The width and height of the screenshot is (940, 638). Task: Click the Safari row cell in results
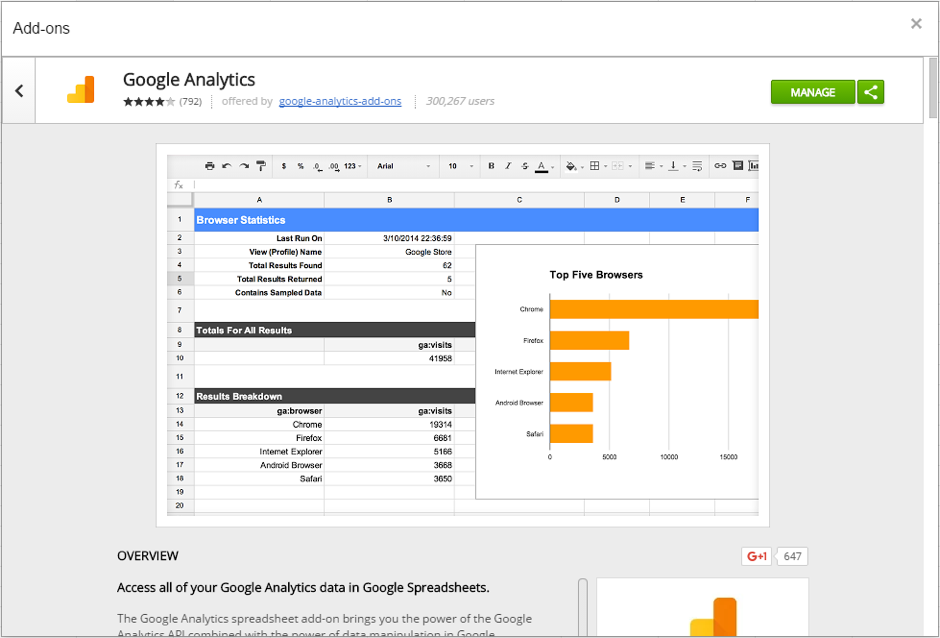click(259, 478)
